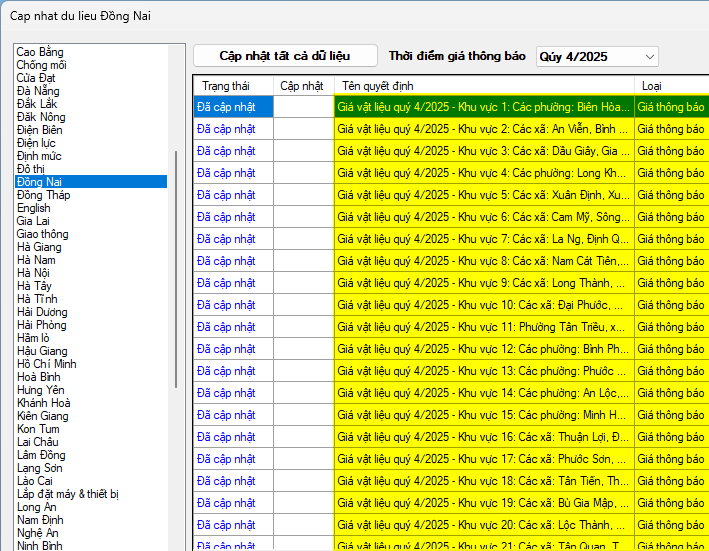Select 'Đà Nẵng' from the list
Image resolution: width=709 pixels, height=551 pixels.
pyautogui.click(x=37, y=91)
